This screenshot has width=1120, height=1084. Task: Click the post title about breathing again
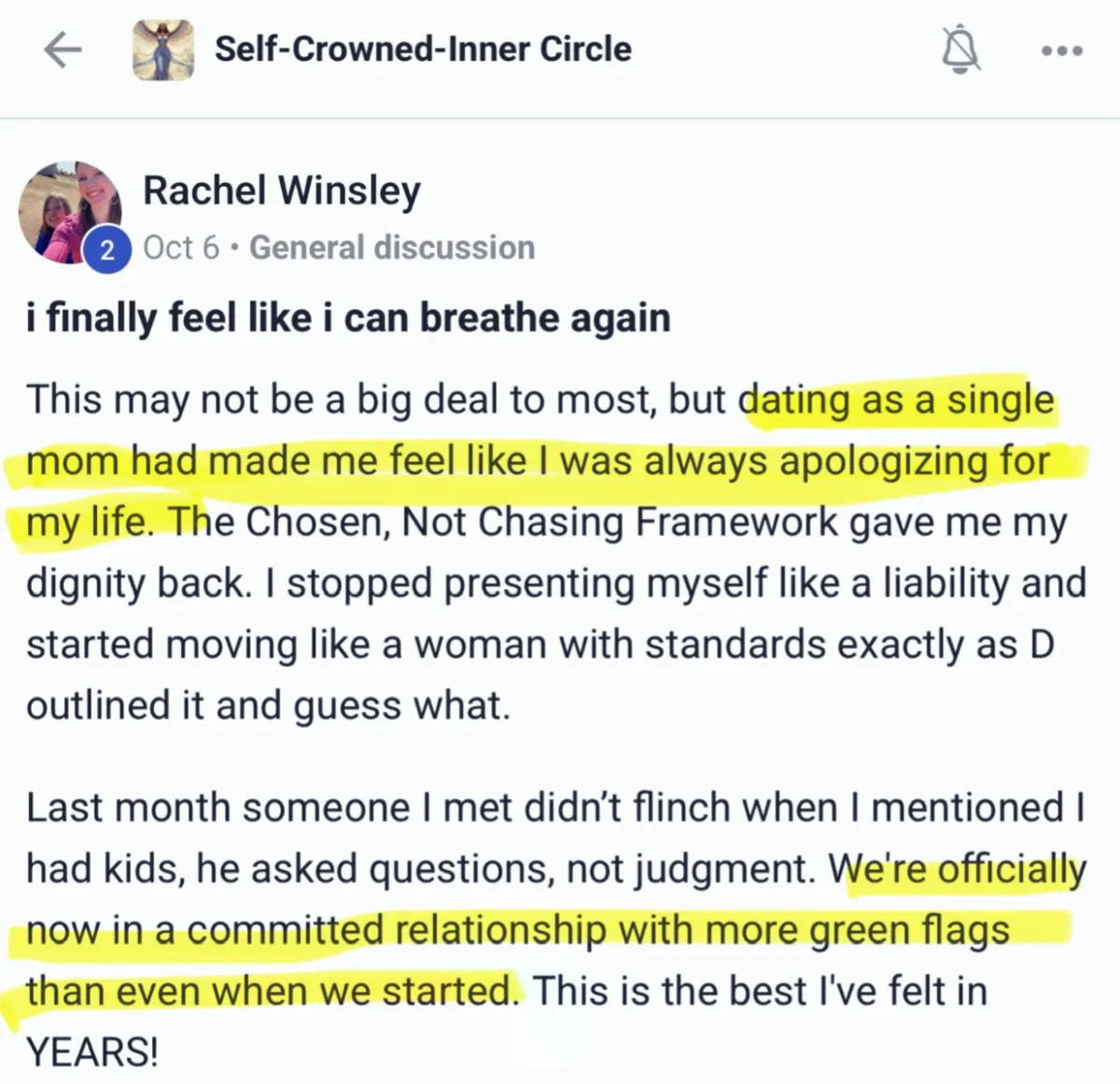coord(348,318)
